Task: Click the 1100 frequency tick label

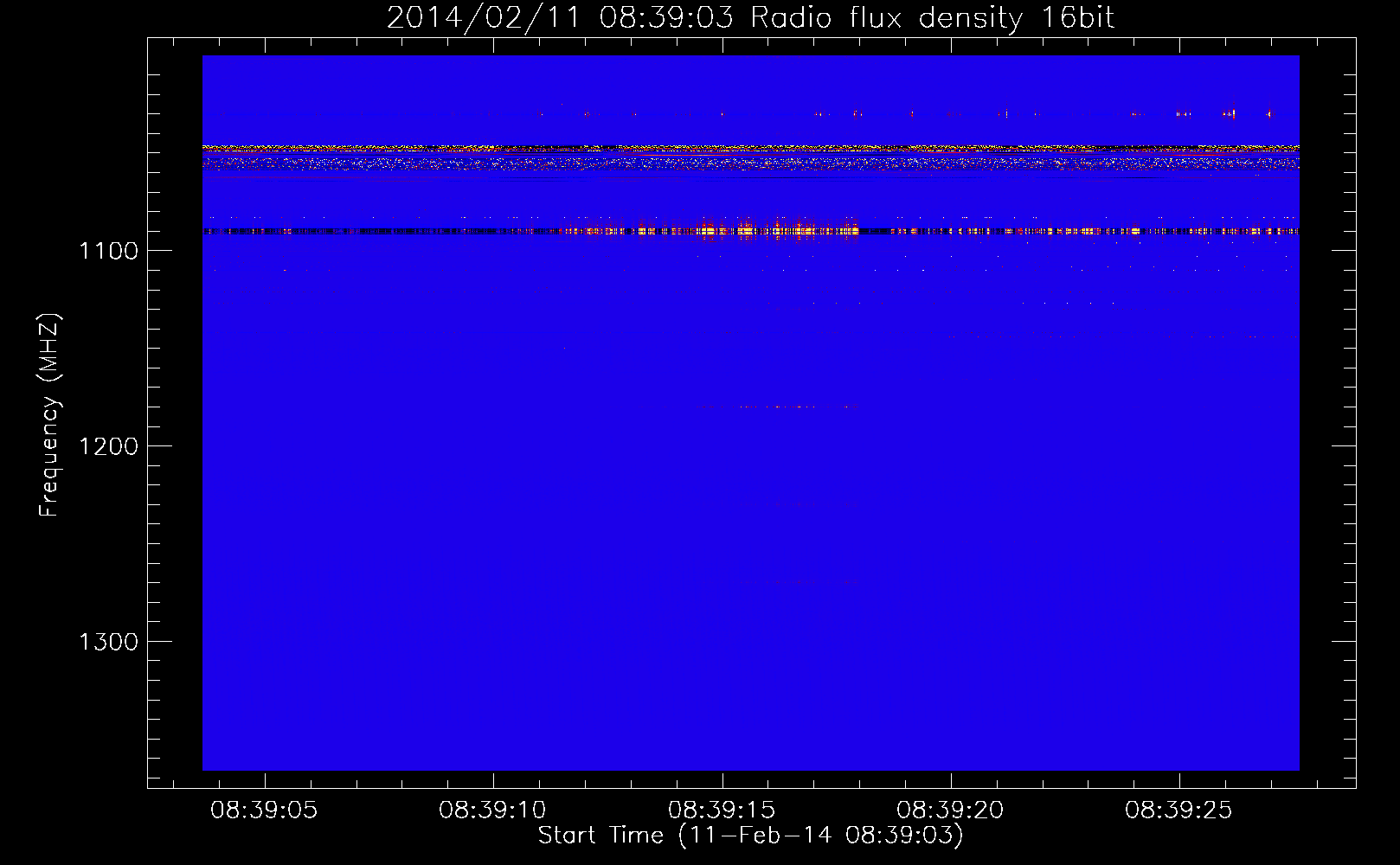Action: click(x=108, y=251)
